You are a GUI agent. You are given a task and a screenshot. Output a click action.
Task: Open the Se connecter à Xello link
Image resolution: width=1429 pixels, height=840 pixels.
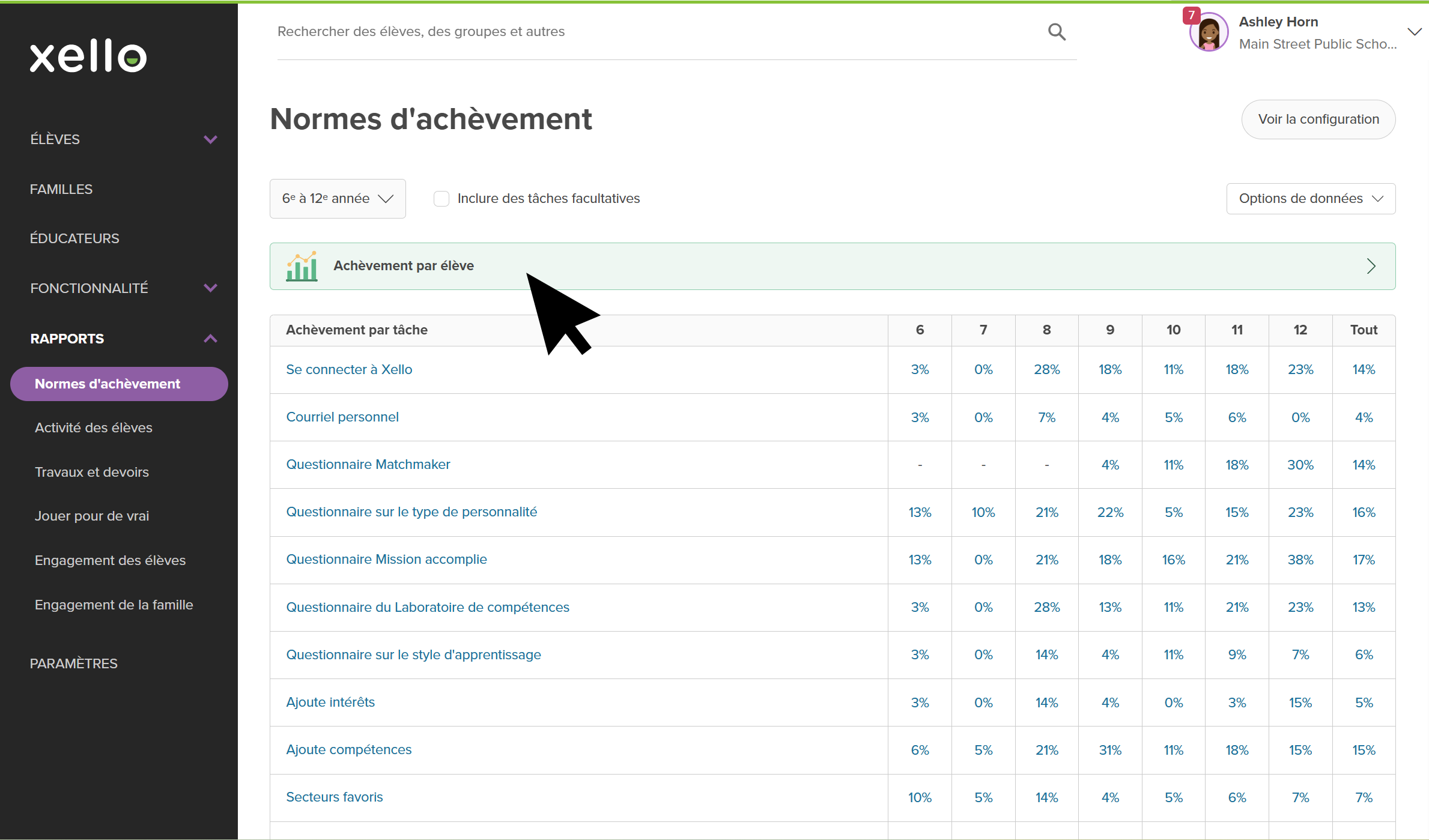point(349,369)
